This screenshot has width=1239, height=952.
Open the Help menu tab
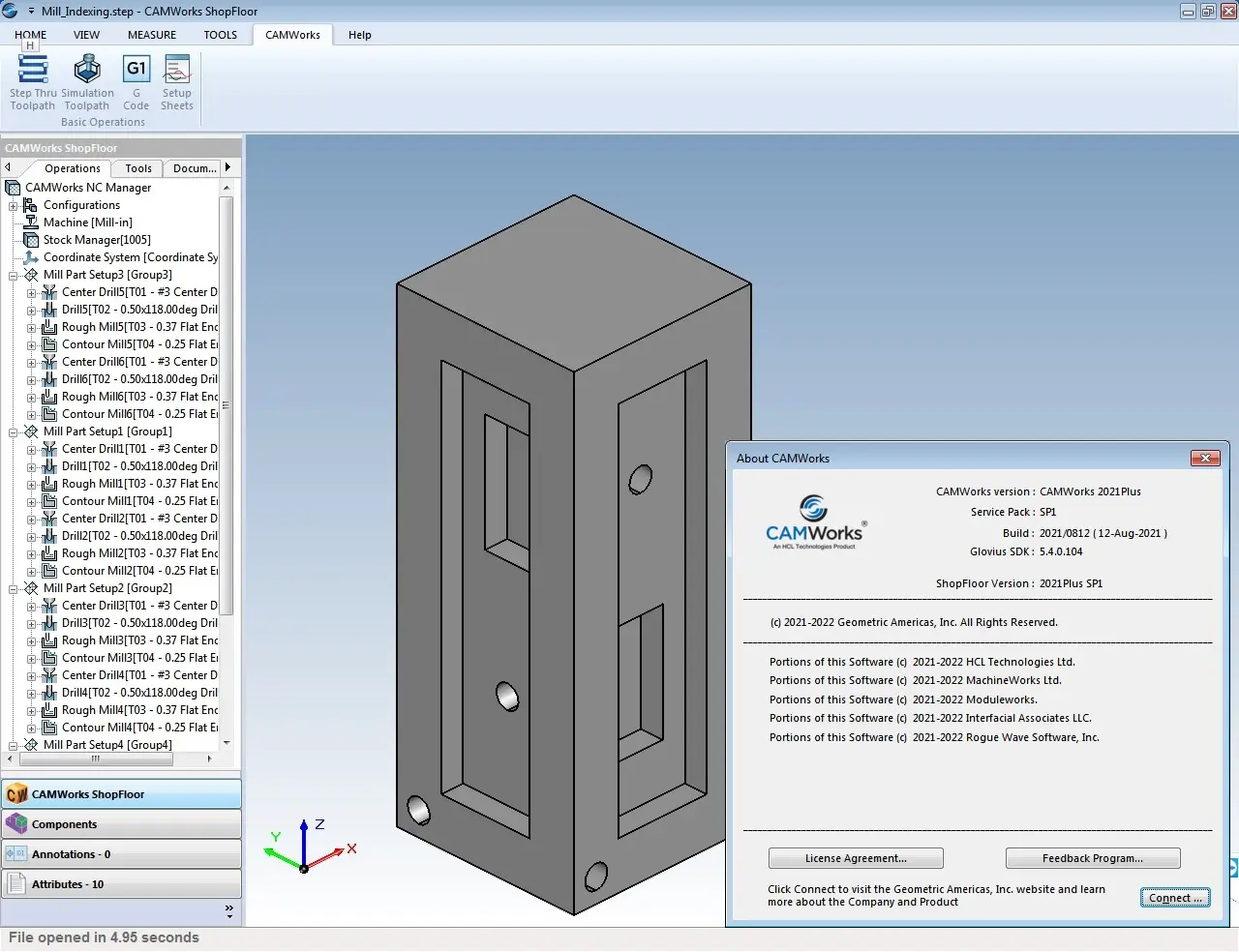pyautogui.click(x=359, y=35)
